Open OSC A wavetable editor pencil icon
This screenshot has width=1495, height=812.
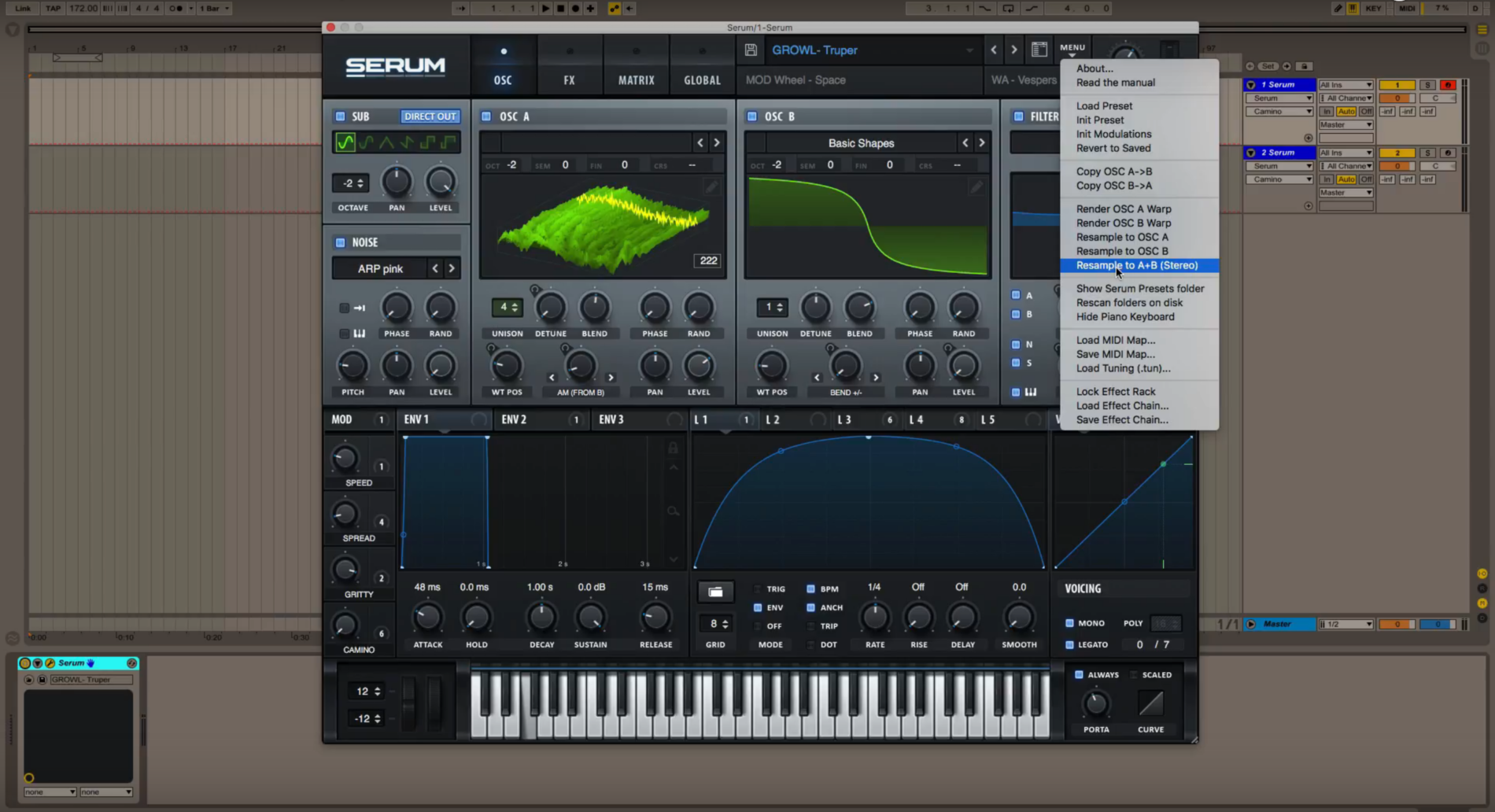[x=711, y=186]
